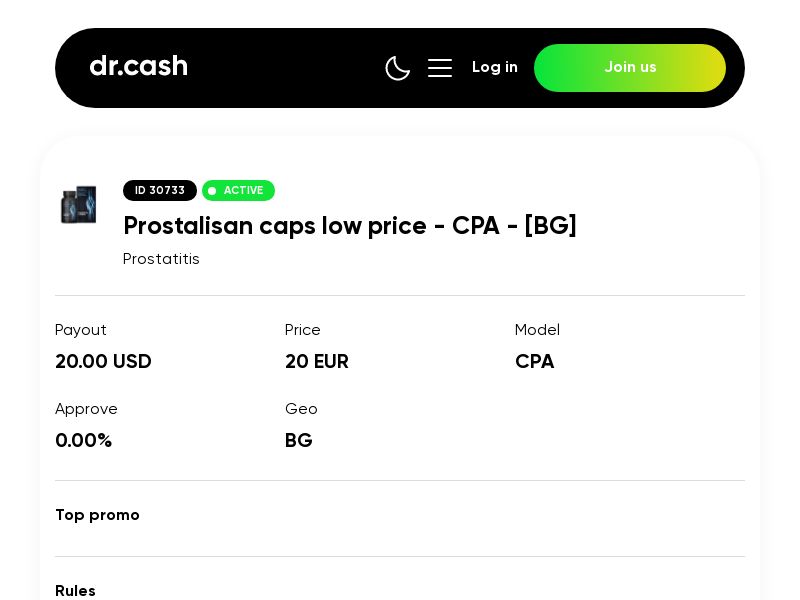Select the 20.00 USD payout value
The image size is (800, 600).
103,362
